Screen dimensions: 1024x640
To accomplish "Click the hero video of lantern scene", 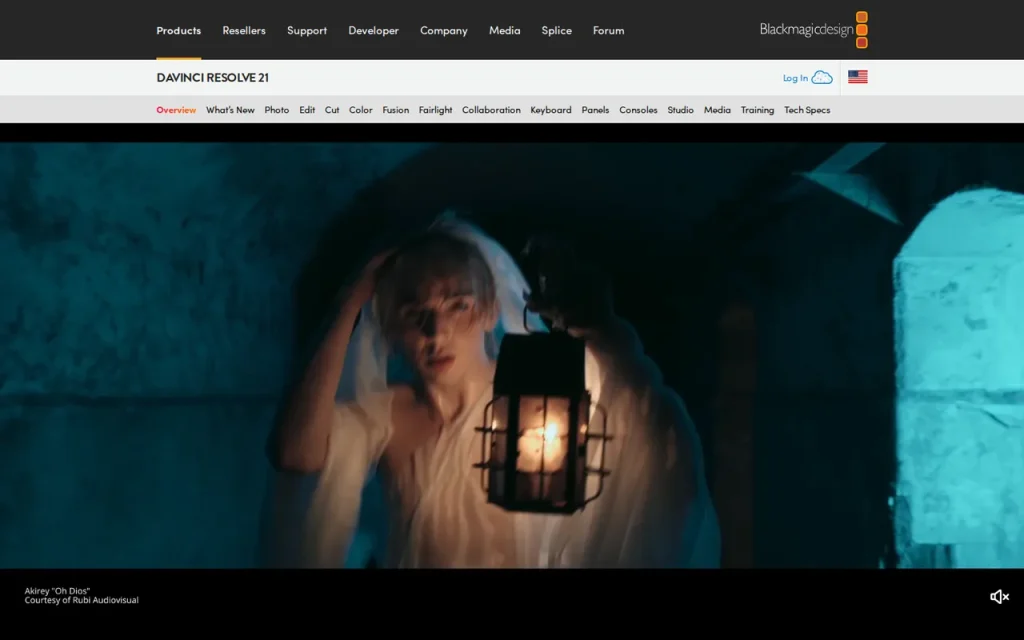I will click(512, 355).
